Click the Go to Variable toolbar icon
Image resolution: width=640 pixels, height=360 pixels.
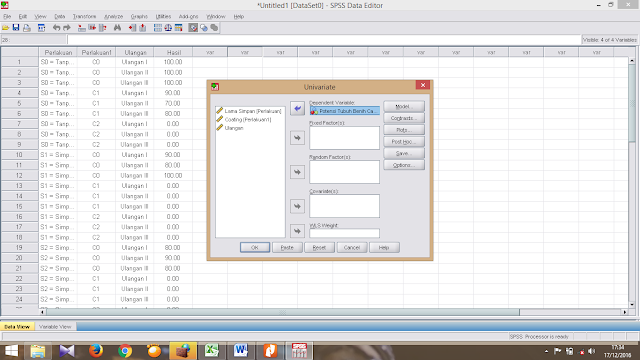point(92,28)
